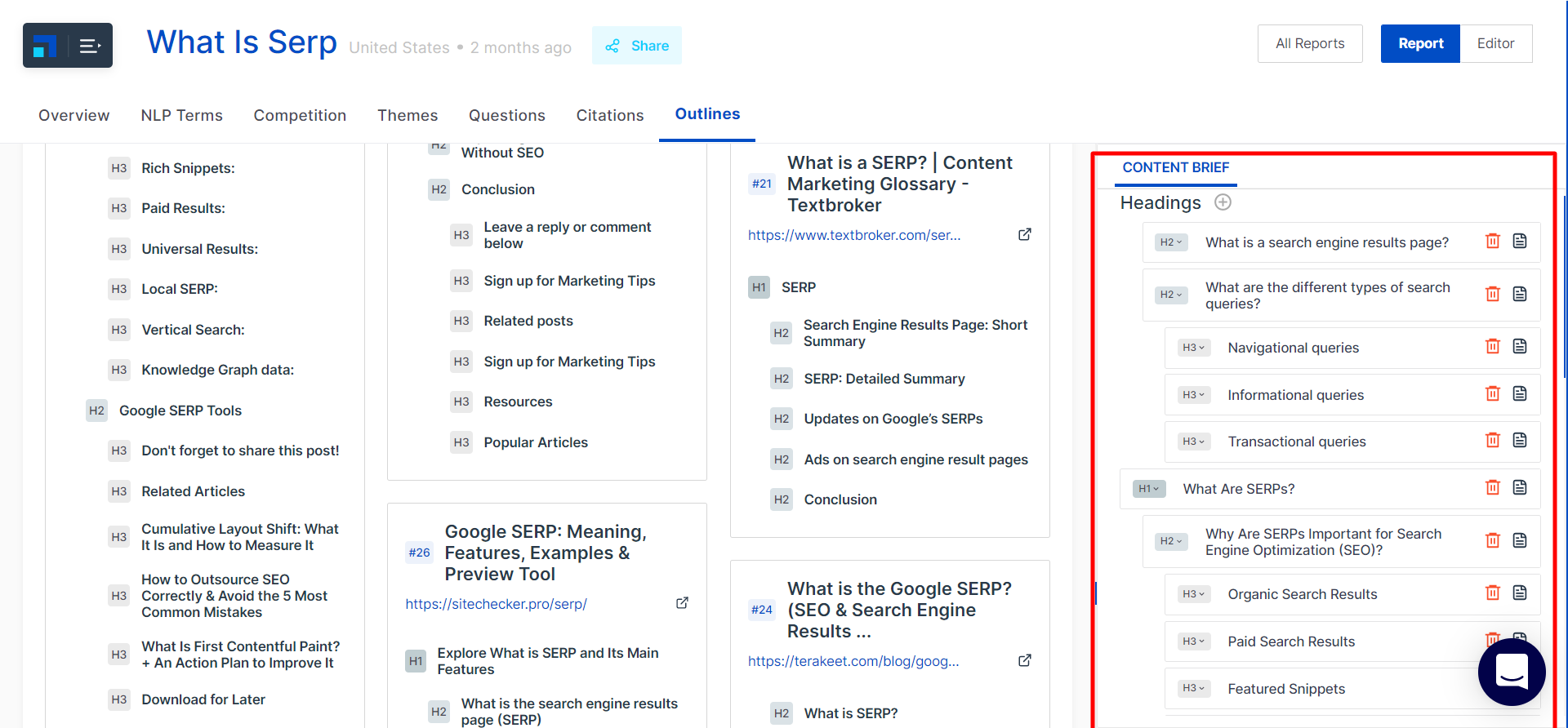This screenshot has height=728, width=1568.
Task: Click the 'What Is Serp' report title
Action: coord(242,42)
